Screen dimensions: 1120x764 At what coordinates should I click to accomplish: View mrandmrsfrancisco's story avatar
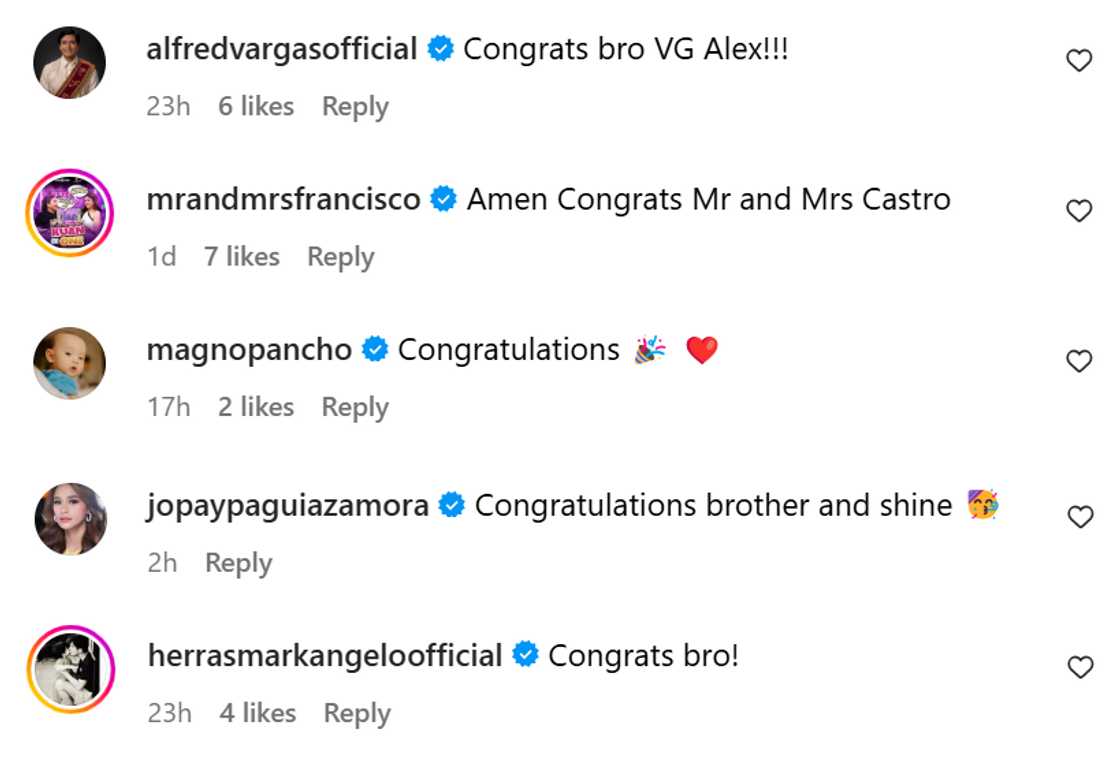70,212
